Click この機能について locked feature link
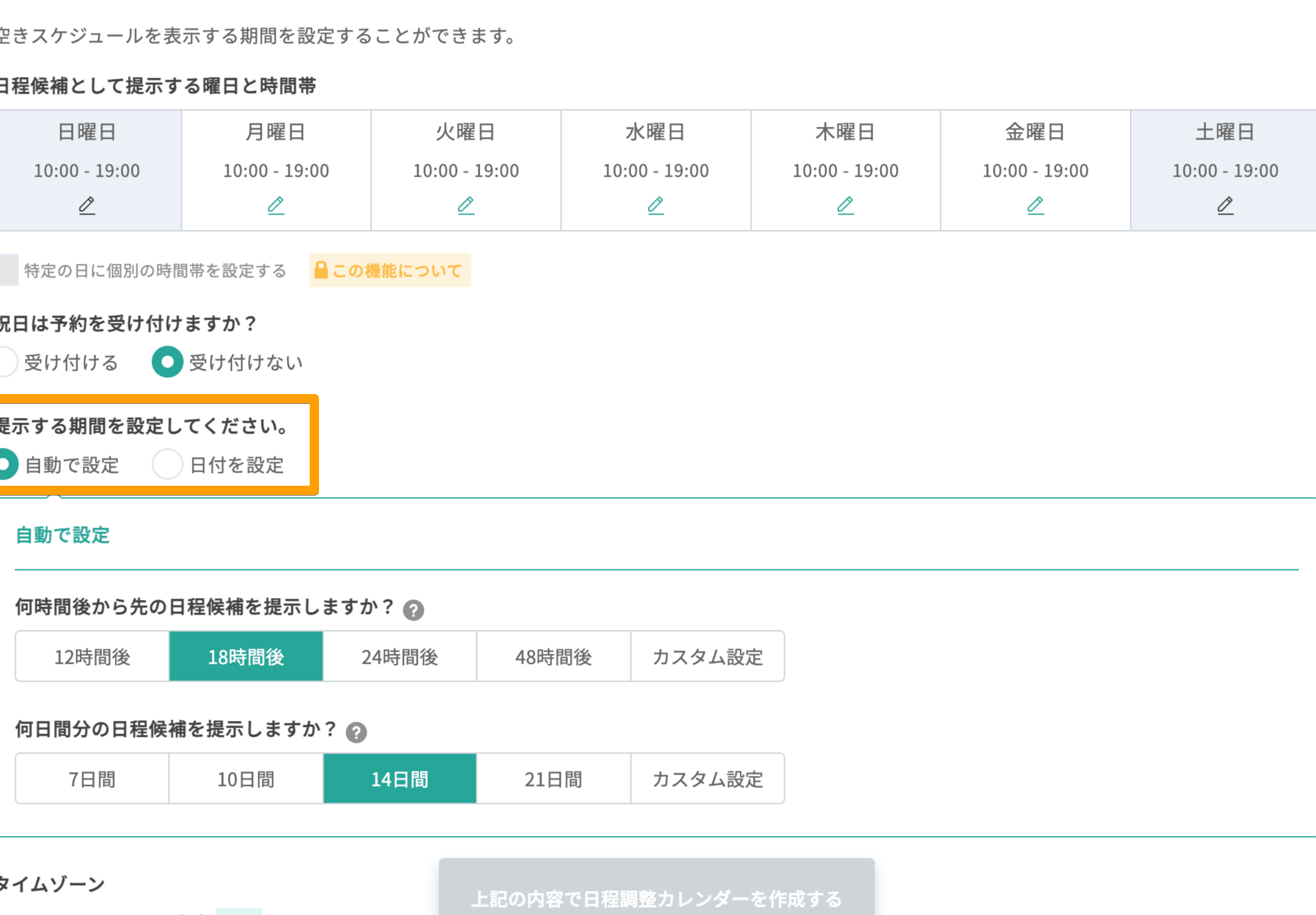Viewport: 1316px width, 915px height. (x=390, y=270)
